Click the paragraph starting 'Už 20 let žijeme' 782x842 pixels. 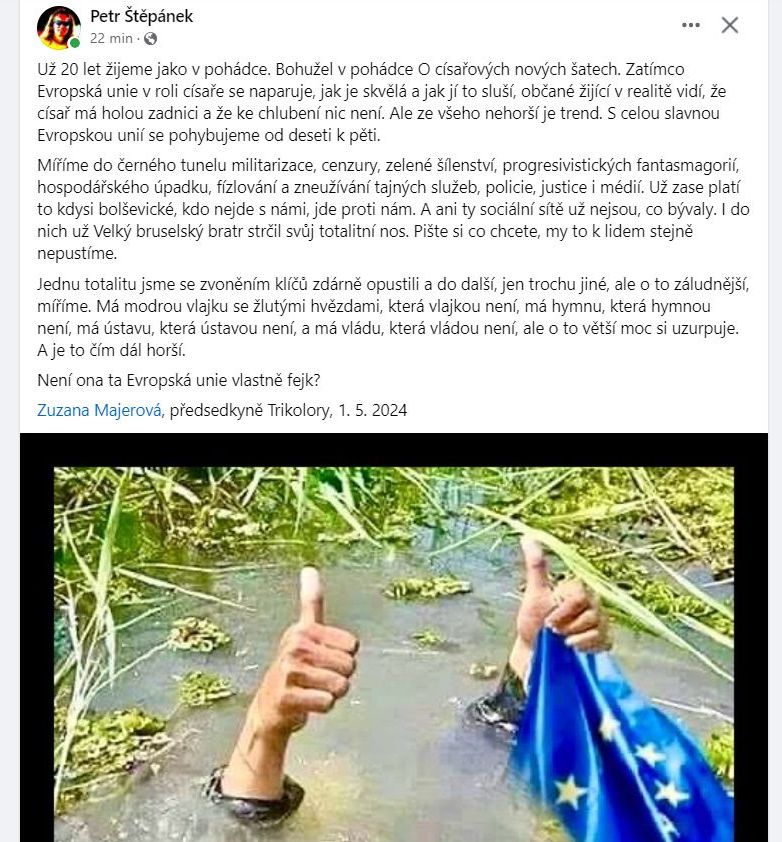[x=381, y=102]
